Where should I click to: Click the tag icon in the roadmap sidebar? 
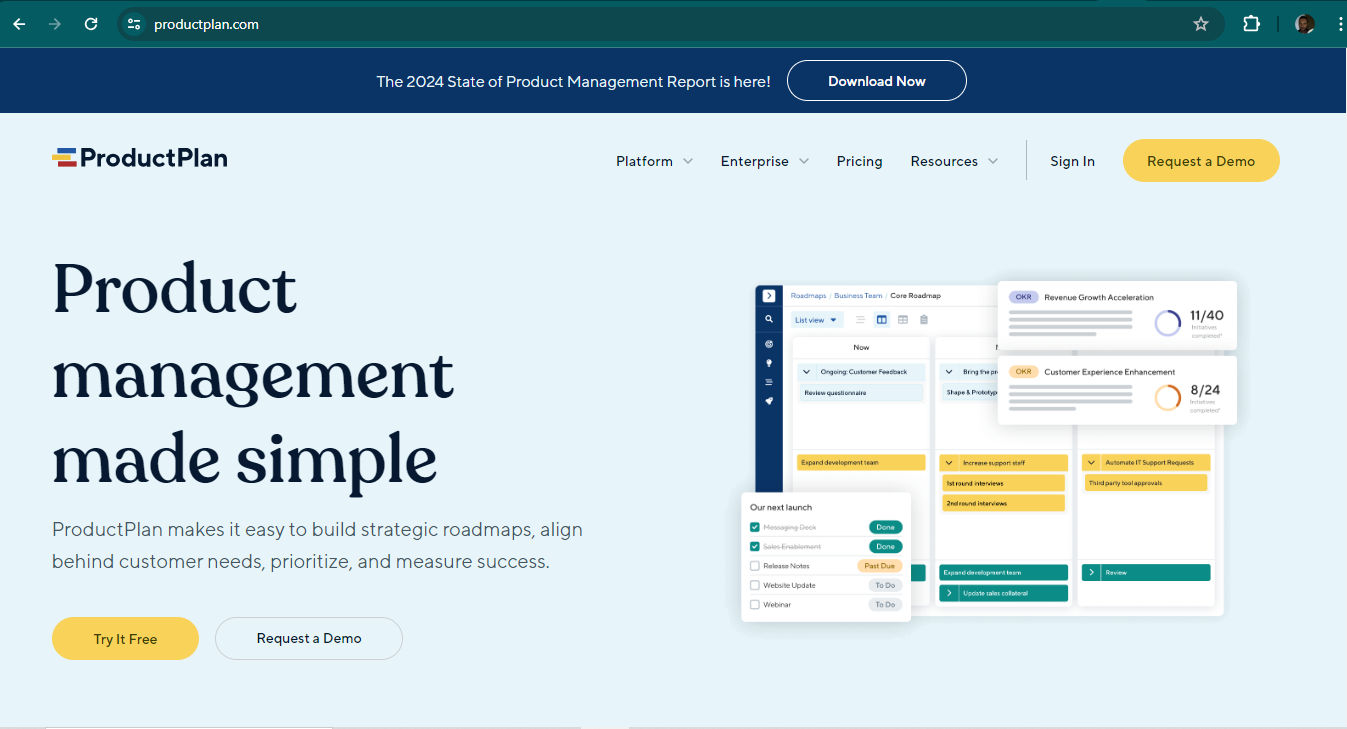(767, 401)
